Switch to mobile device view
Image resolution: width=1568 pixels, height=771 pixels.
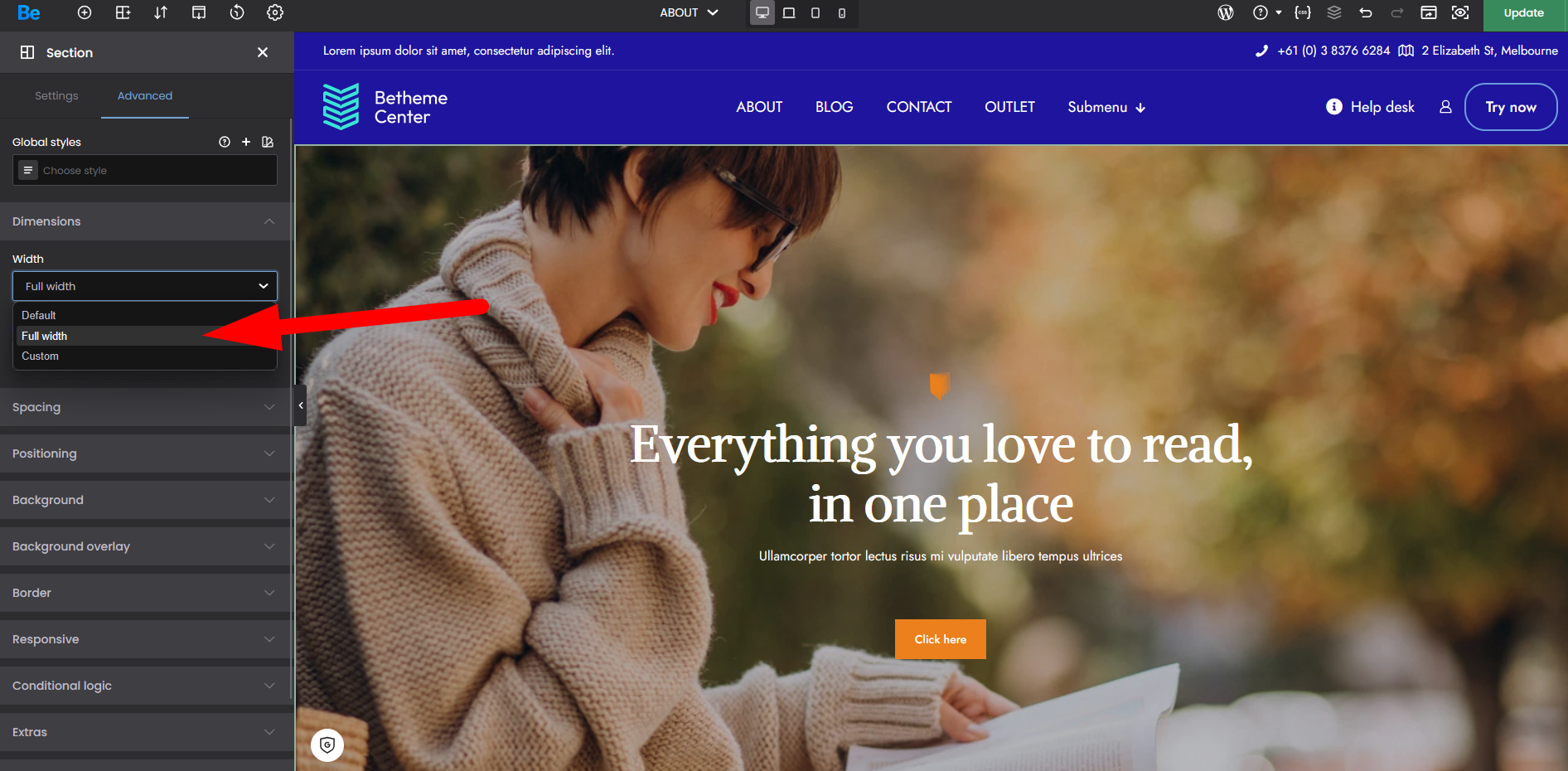(842, 12)
